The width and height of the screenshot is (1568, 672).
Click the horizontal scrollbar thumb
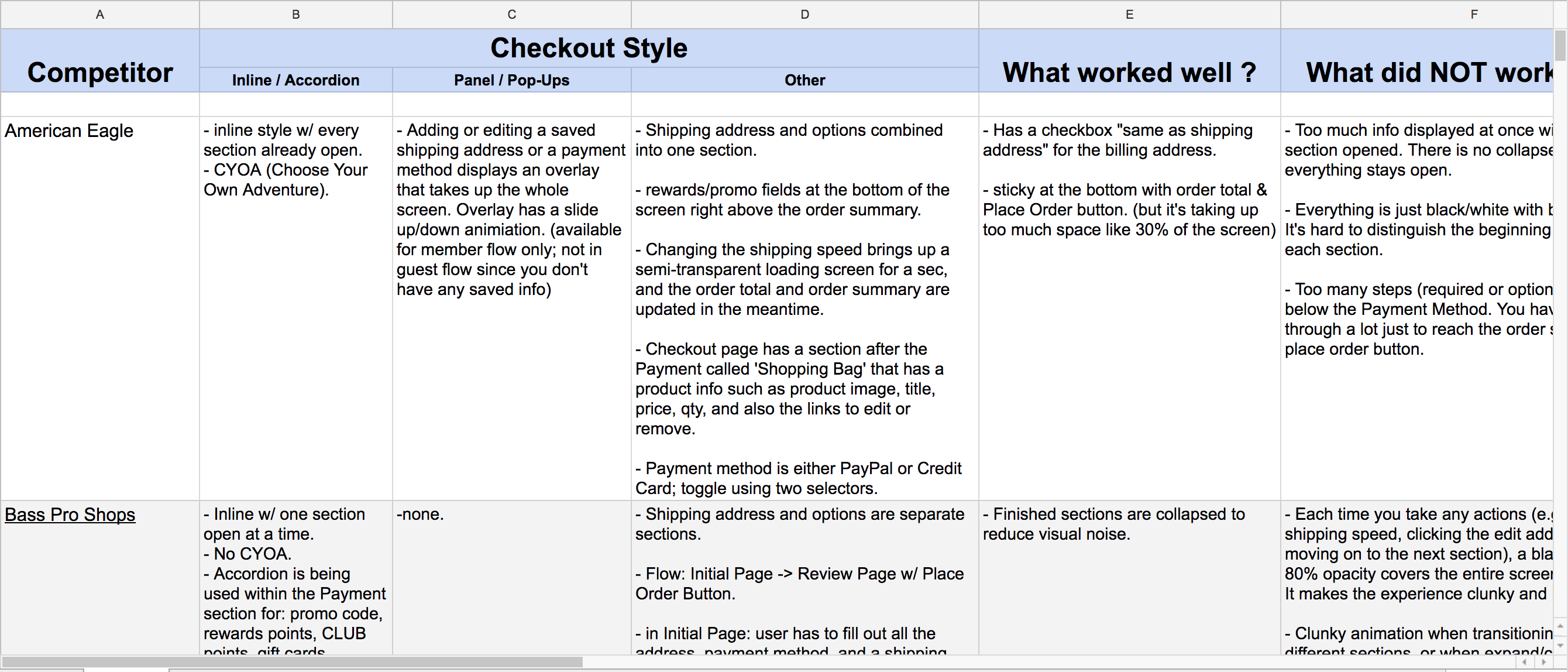tap(292, 661)
